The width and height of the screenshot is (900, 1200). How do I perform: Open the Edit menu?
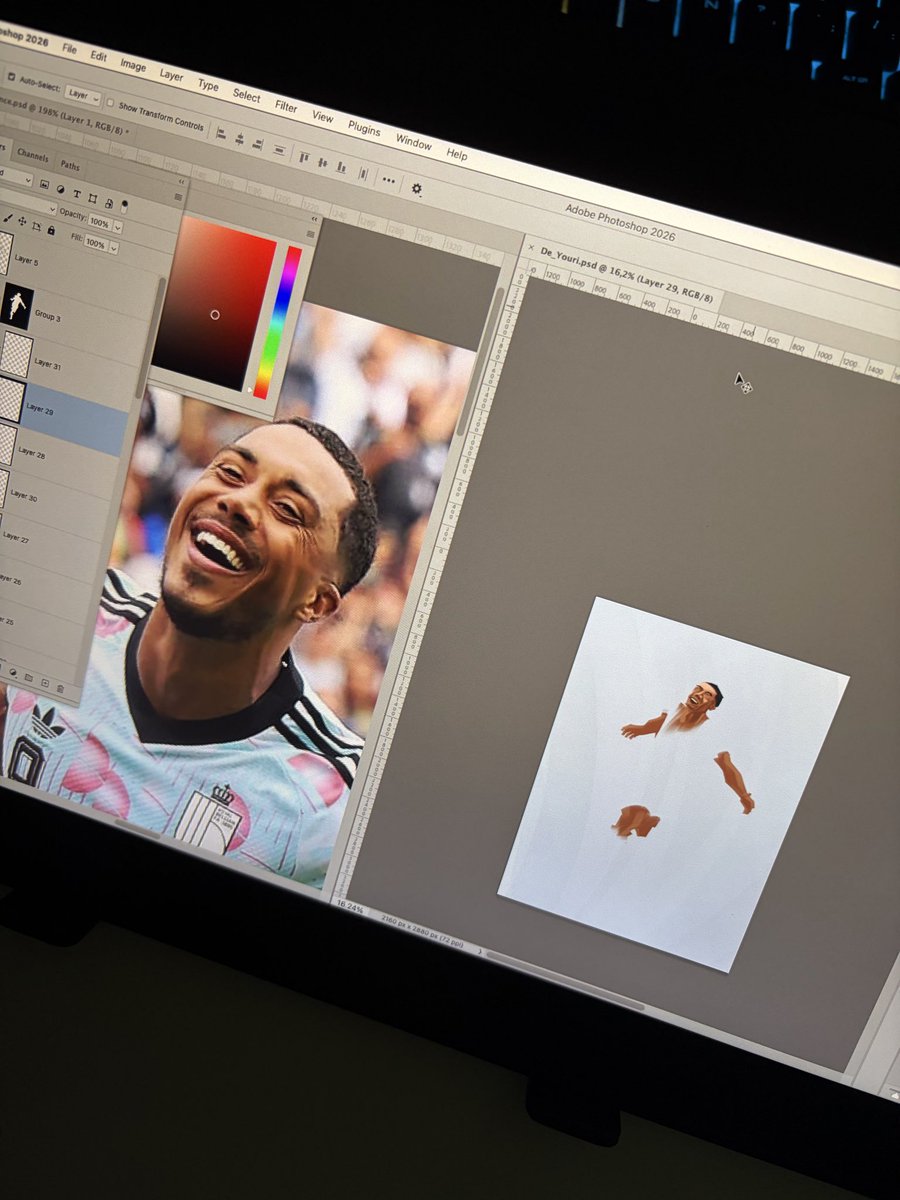(98, 56)
